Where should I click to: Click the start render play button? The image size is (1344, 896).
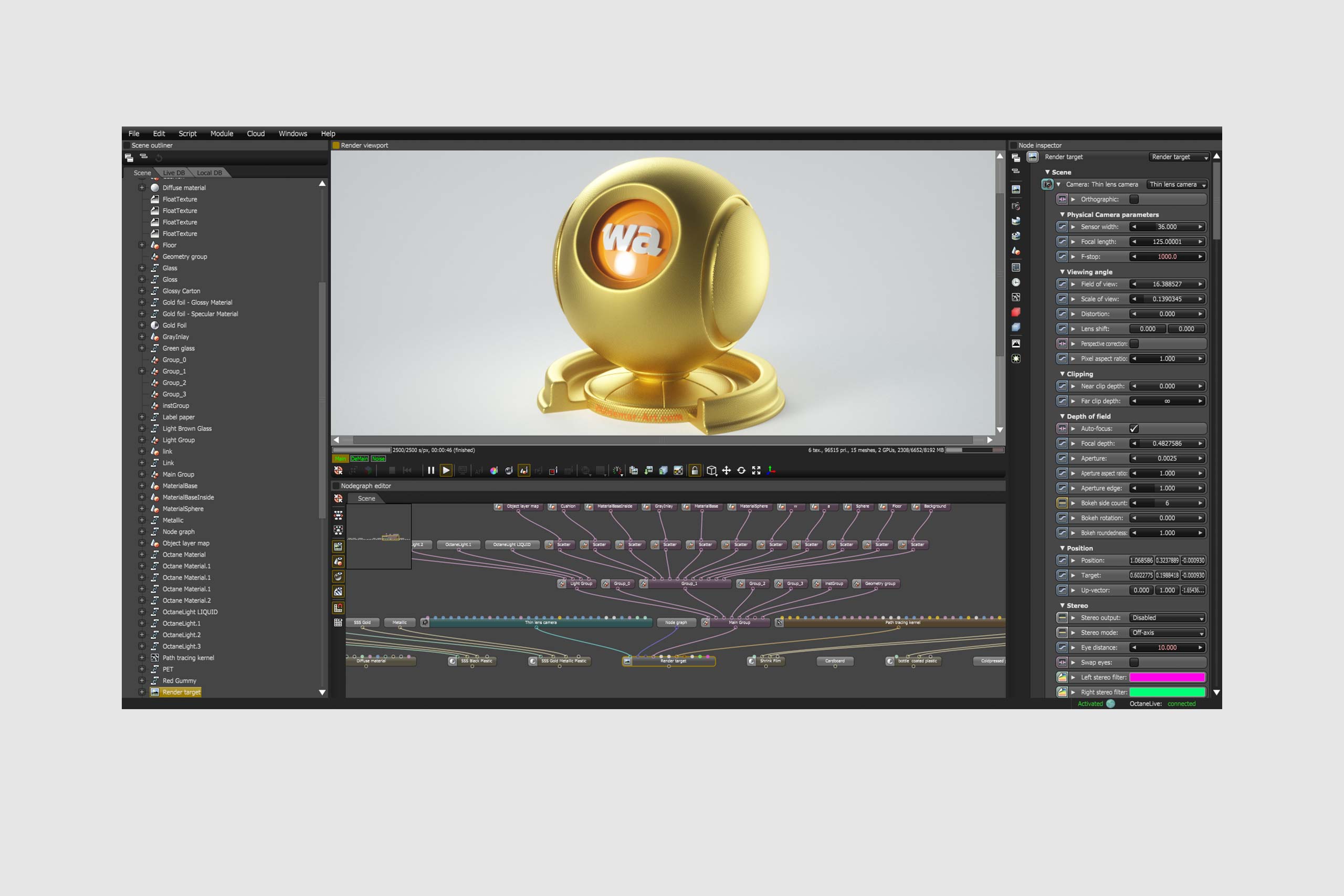coord(446,470)
